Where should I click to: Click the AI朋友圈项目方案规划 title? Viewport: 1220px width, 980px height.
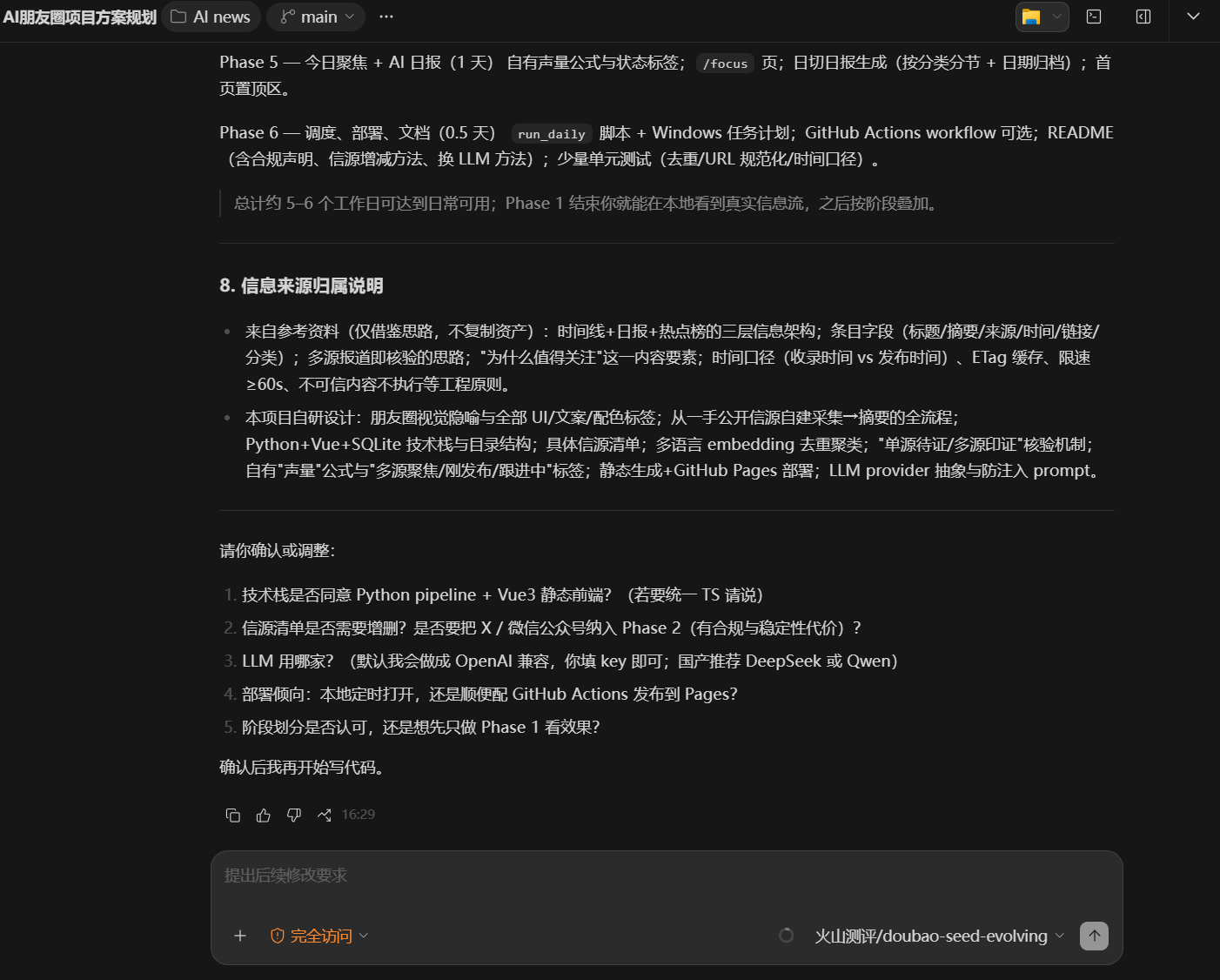79,17
